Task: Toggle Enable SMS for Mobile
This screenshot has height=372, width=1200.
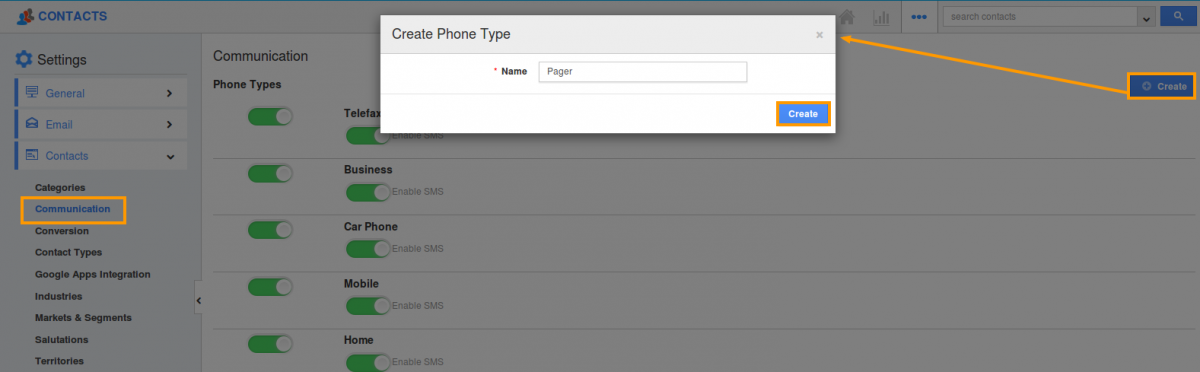Action: point(368,306)
